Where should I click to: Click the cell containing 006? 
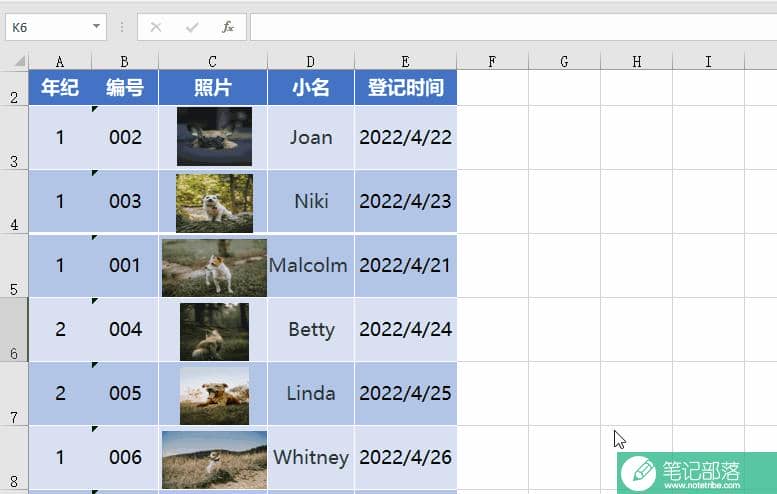pyautogui.click(x=125, y=457)
